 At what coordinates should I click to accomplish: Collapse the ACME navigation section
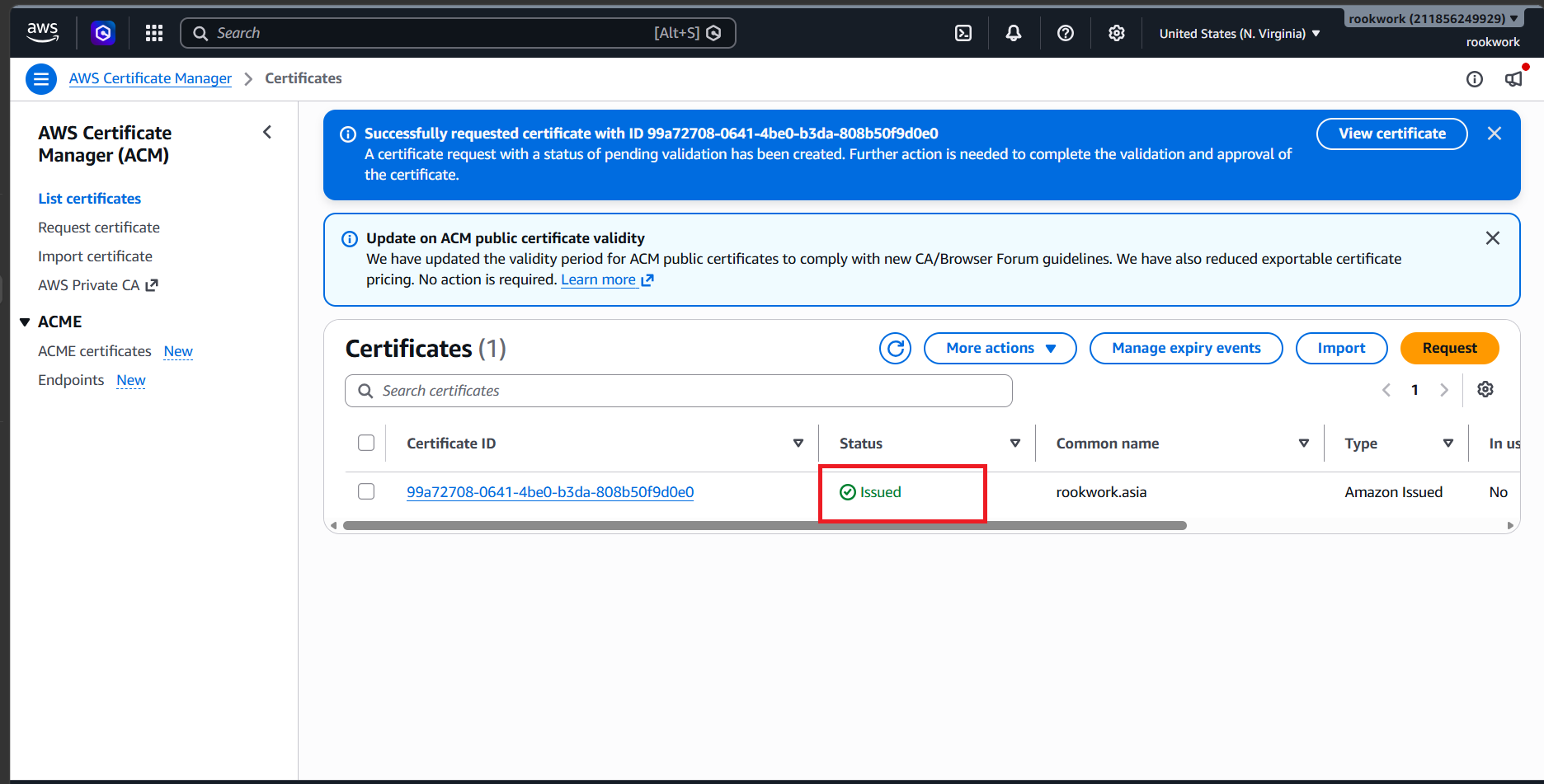[25, 322]
